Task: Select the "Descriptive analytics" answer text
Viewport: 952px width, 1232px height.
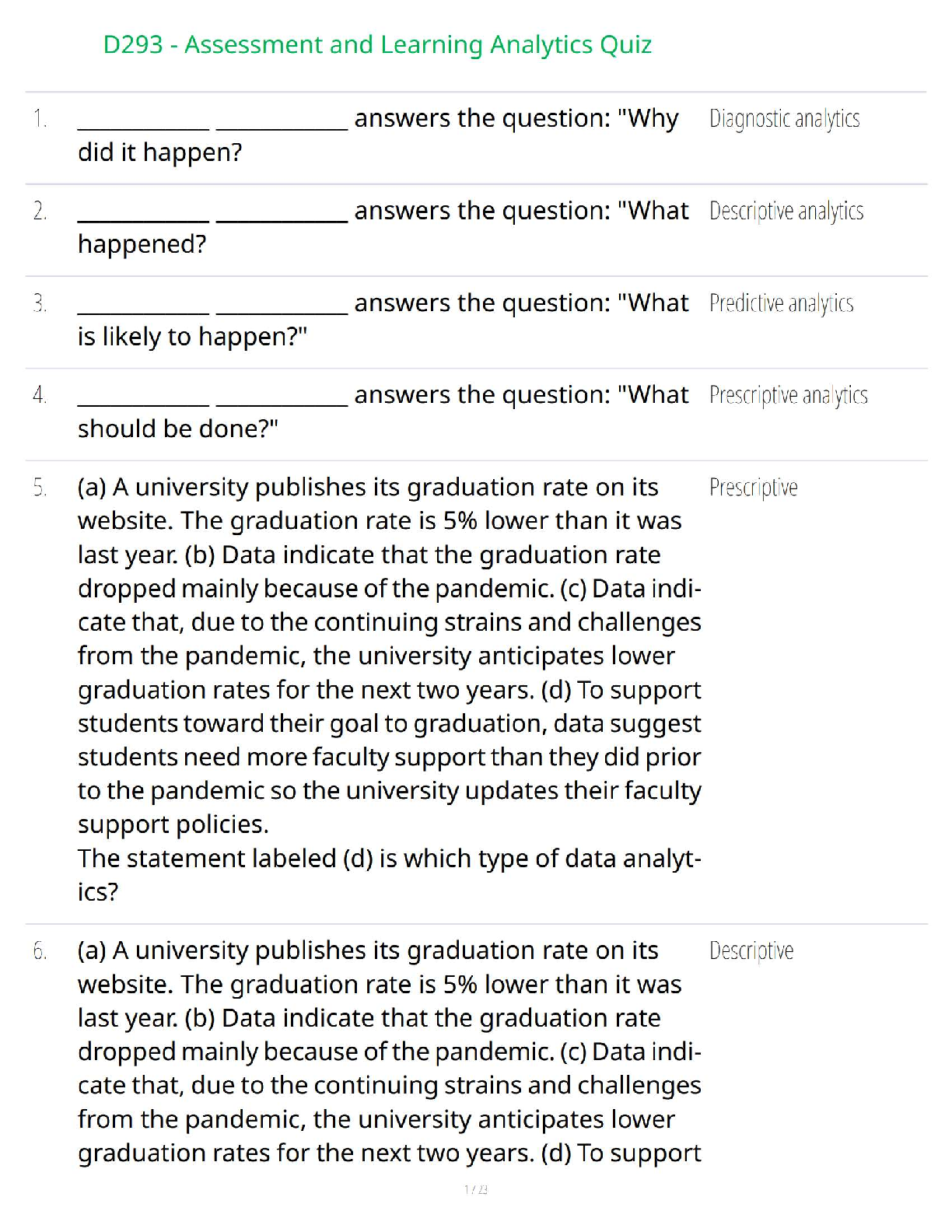Action: coord(786,212)
